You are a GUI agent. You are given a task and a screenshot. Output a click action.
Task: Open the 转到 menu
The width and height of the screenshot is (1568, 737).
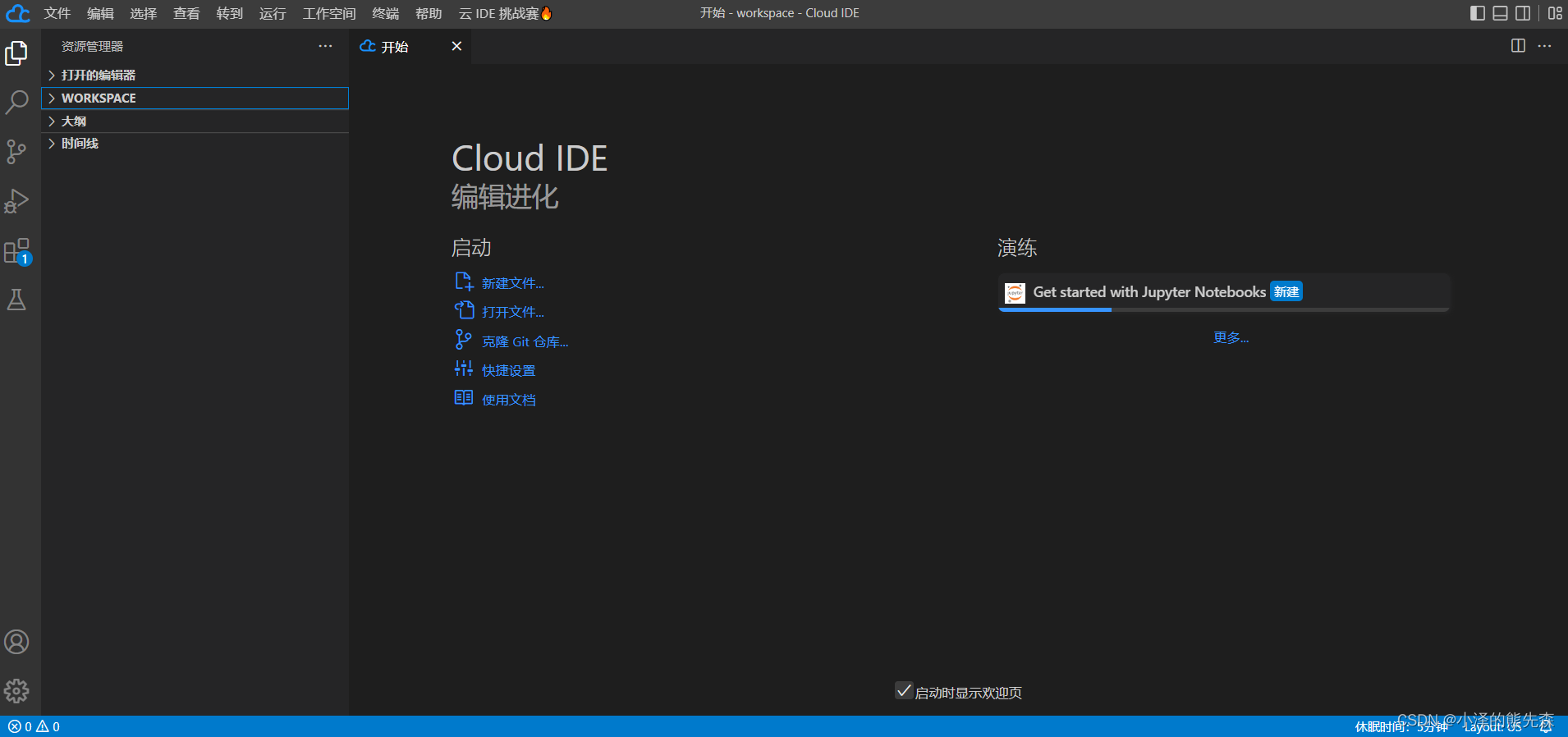[x=230, y=13]
